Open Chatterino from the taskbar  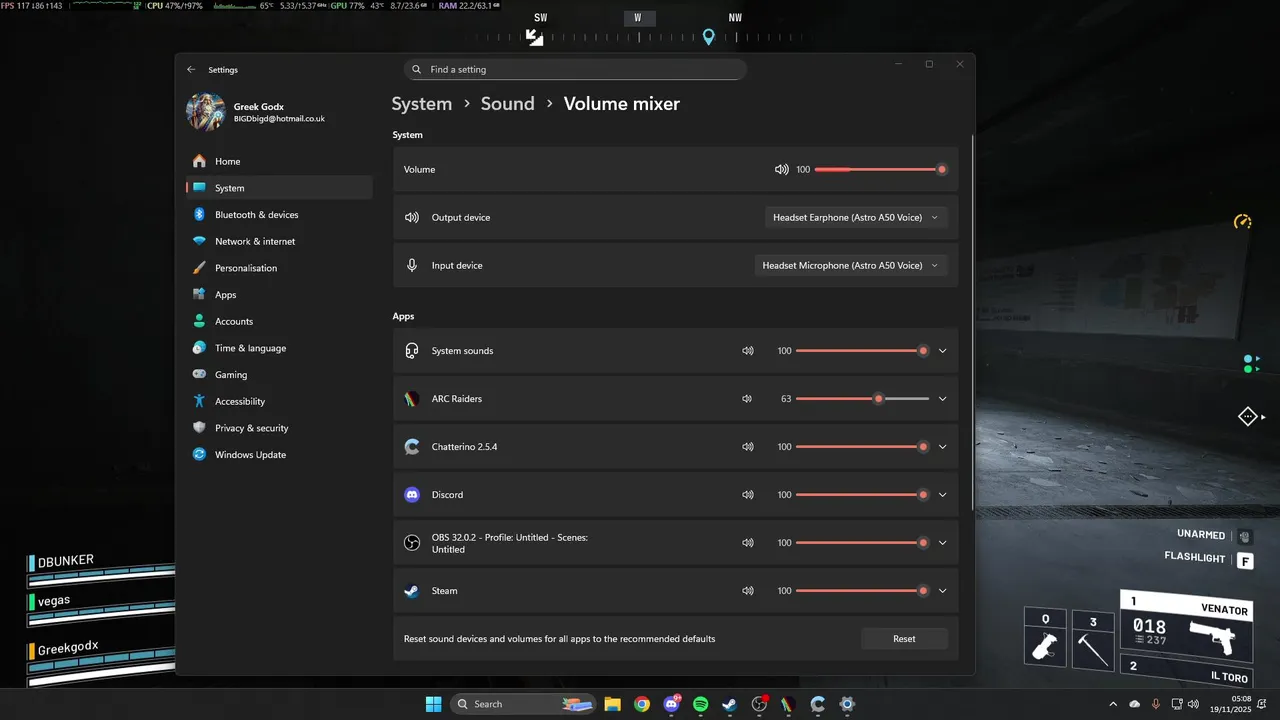point(818,704)
